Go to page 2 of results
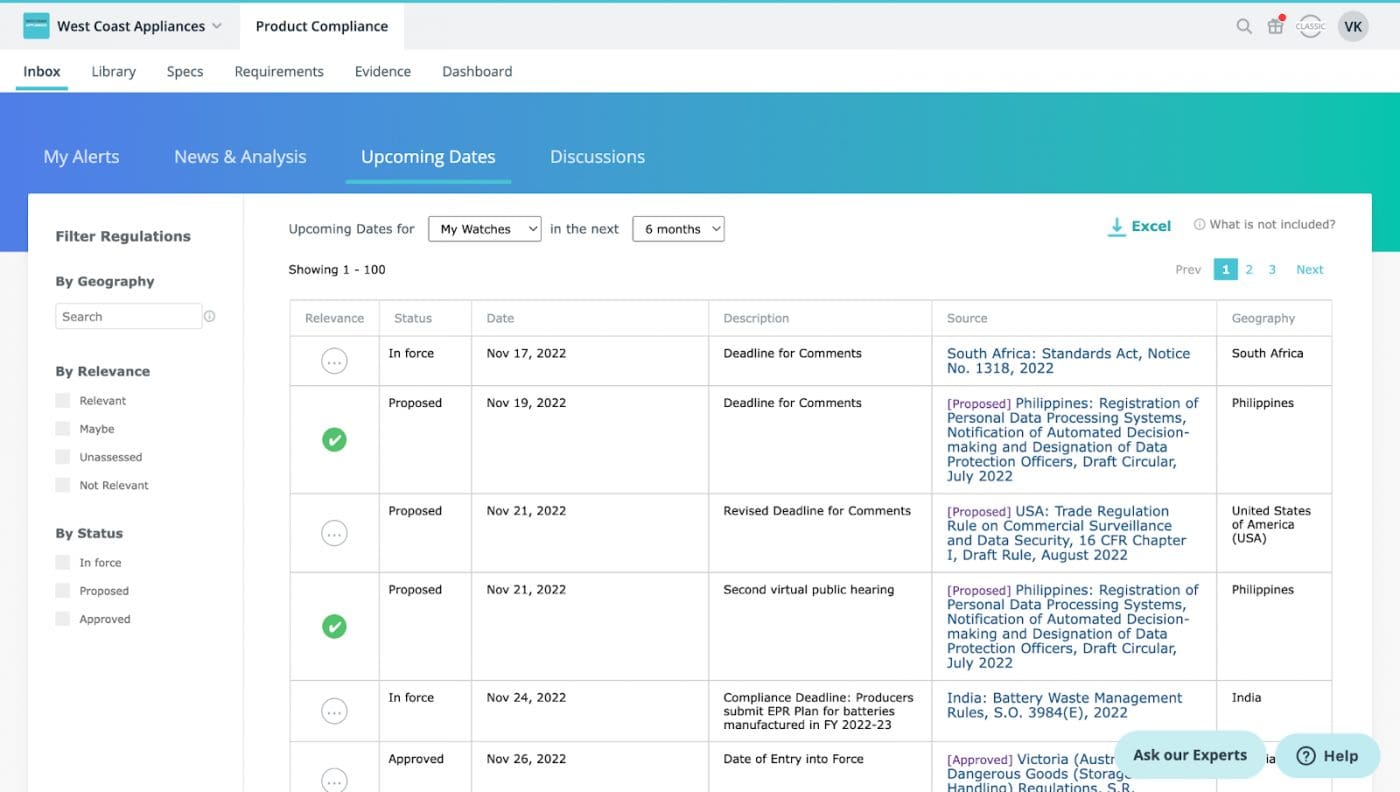This screenshot has width=1400, height=792. (x=1249, y=270)
